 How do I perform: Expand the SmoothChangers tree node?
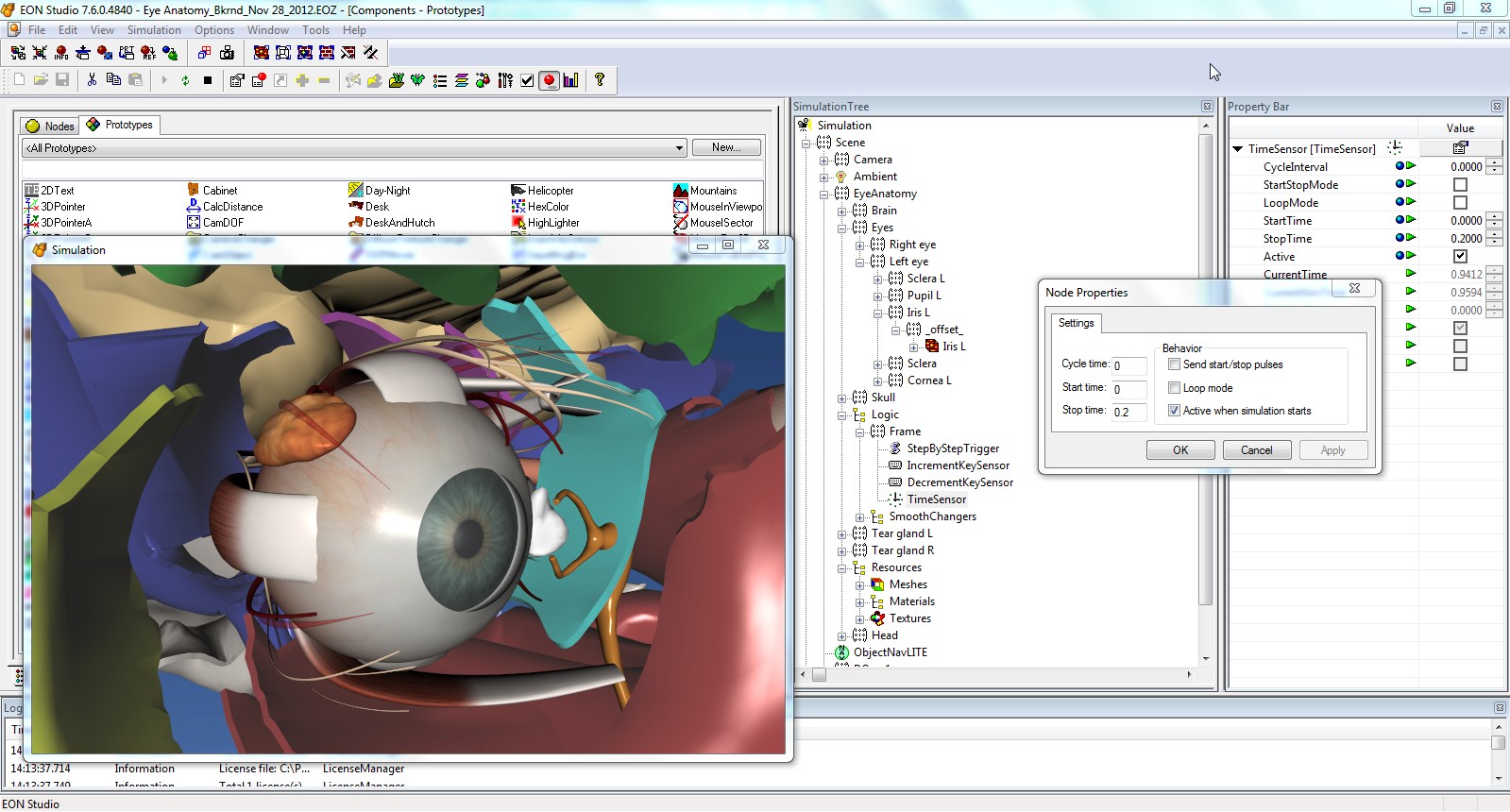point(859,516)
